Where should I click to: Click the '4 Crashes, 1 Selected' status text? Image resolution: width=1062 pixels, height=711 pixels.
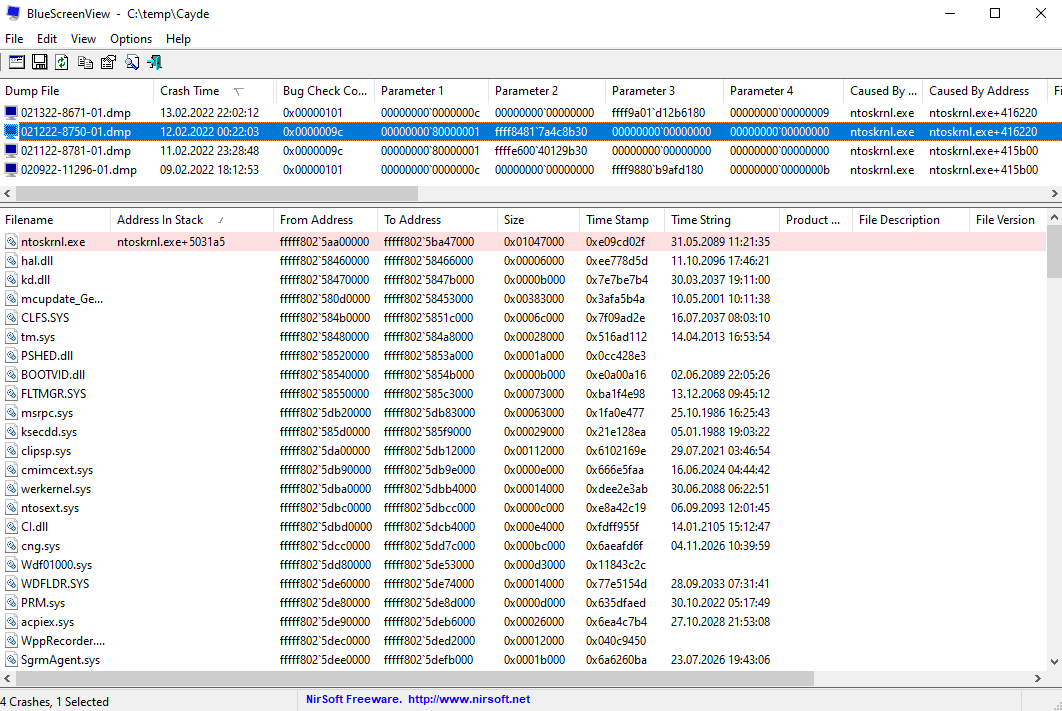pyautogui.click(x=54, y=702)
